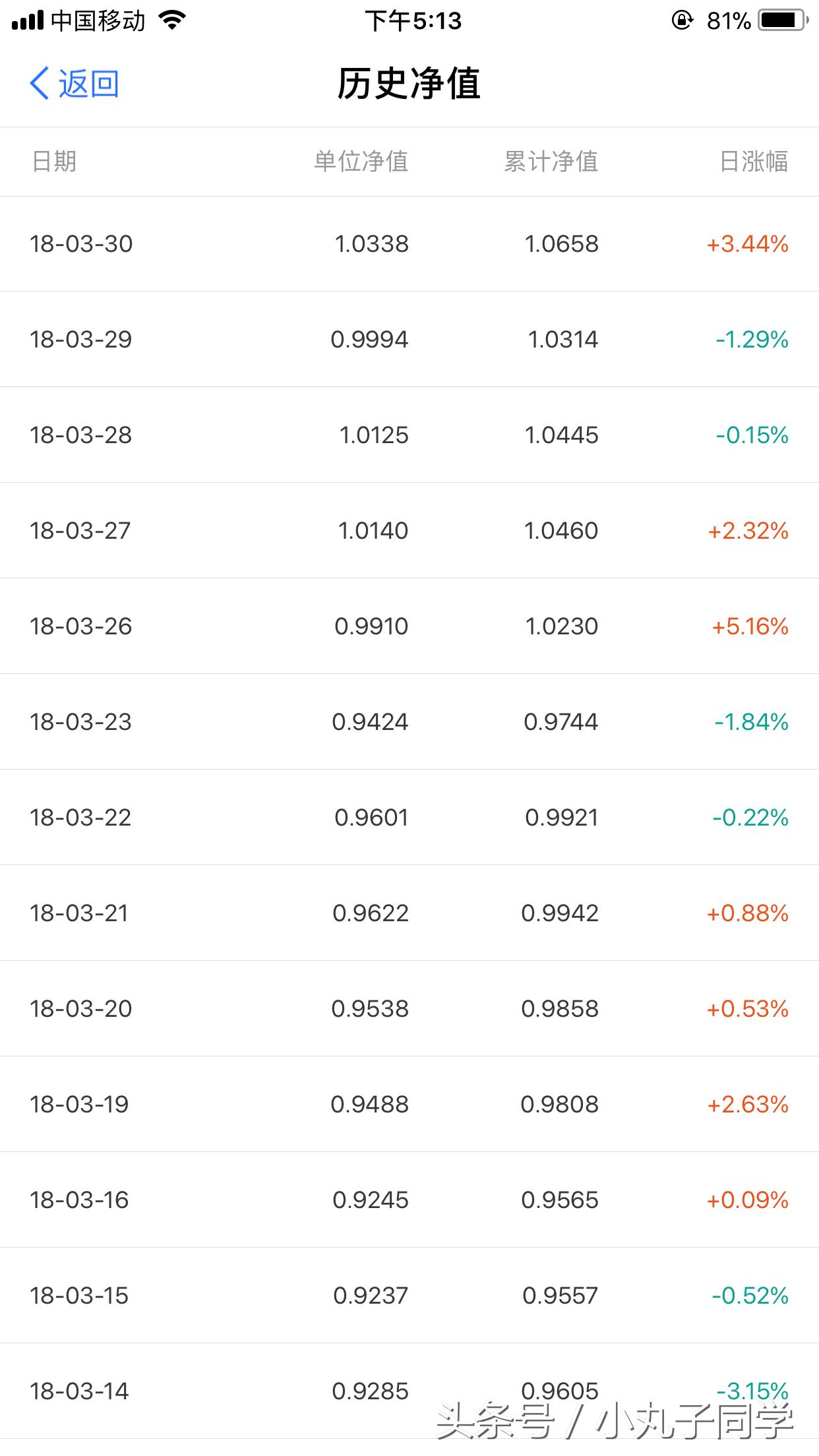Tap the 返回 back label
The height and width of the screenshot is (1456, 819).
[x=88, y=84]
